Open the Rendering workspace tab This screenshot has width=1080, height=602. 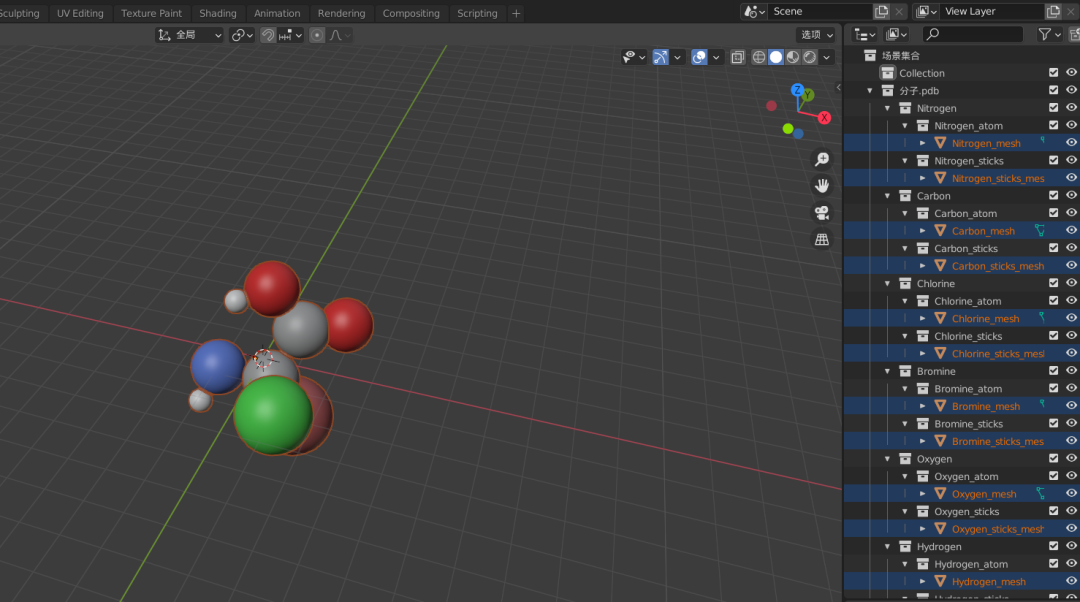pos(342,13)
